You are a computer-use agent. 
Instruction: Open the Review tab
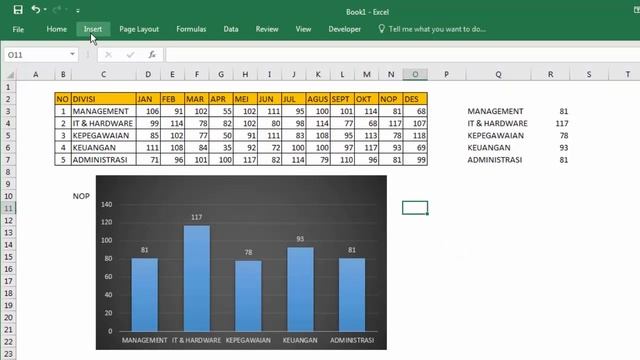267,29
